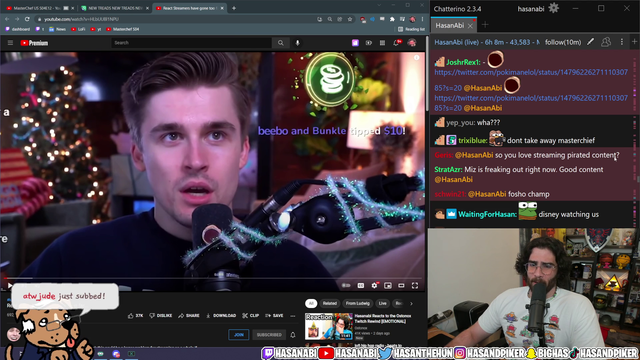Select the From Ludwig filter chip

coord(358,303)
